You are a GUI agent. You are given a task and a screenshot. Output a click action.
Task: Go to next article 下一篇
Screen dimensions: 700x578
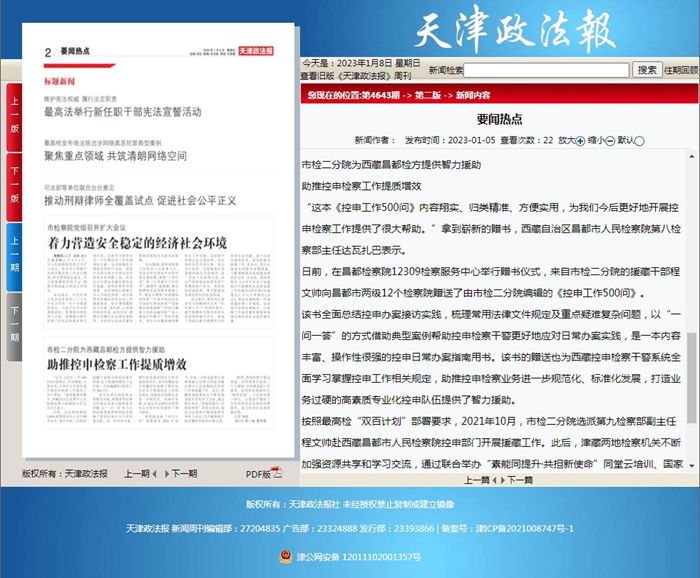pos(520,480)
